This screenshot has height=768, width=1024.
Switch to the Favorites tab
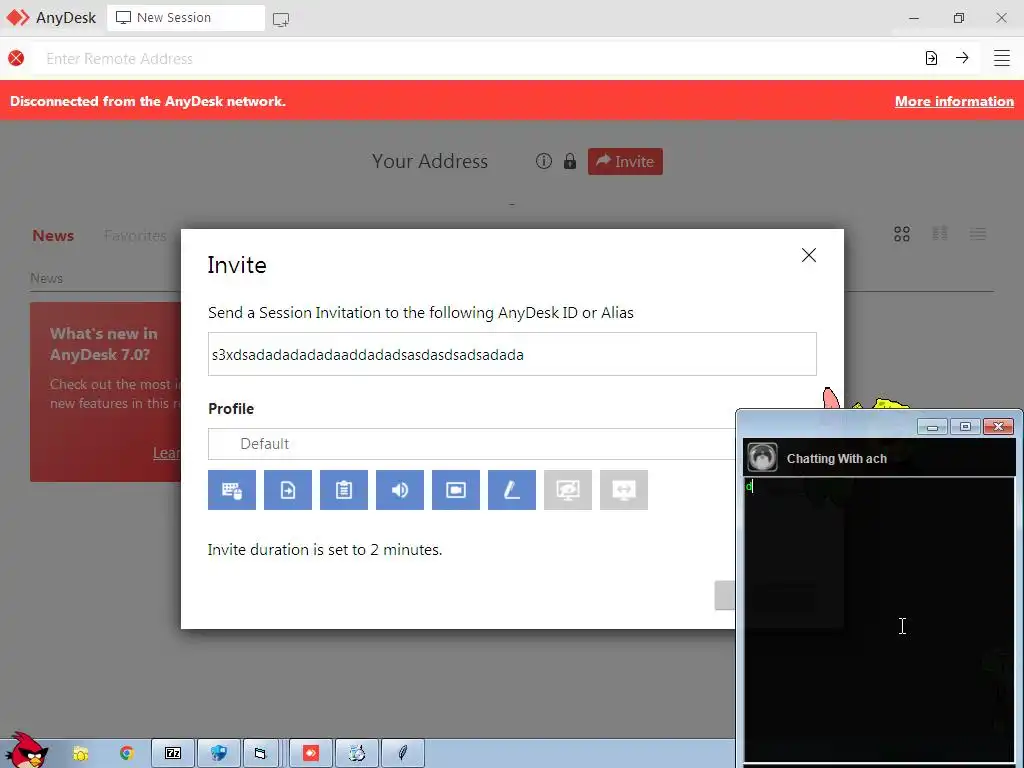tap(135, 236)
